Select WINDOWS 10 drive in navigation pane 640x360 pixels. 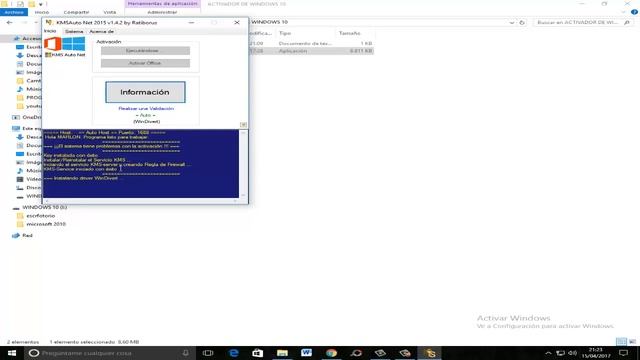pos(44,207)
